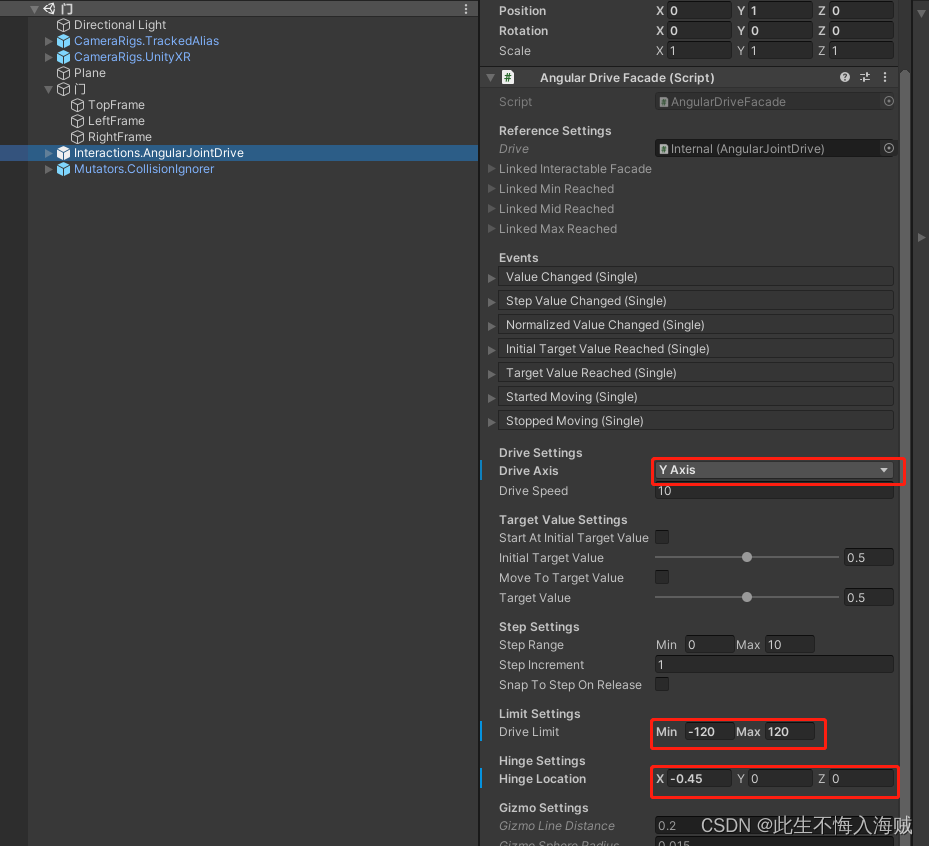Enable Move To Target Value
The height and width of the screenshot is (846, 929).
click(x=661, y=577)
